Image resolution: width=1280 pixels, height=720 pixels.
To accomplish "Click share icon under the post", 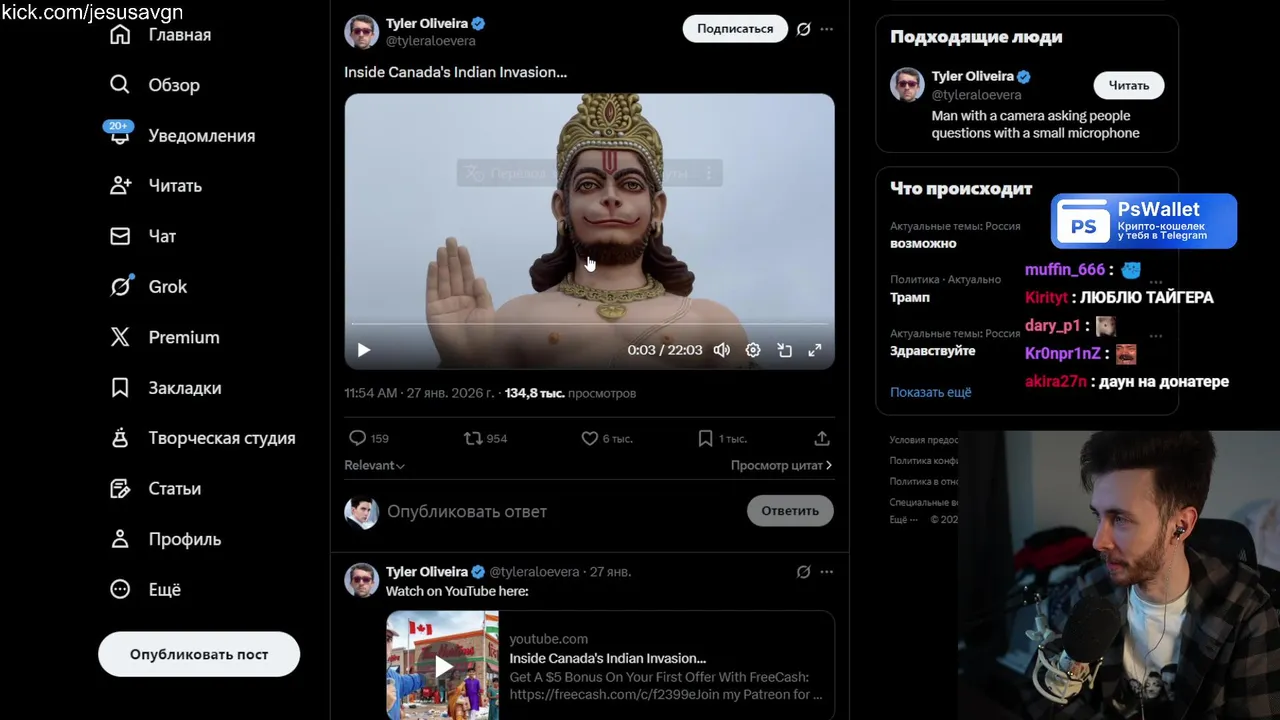I will pos(822,438).
